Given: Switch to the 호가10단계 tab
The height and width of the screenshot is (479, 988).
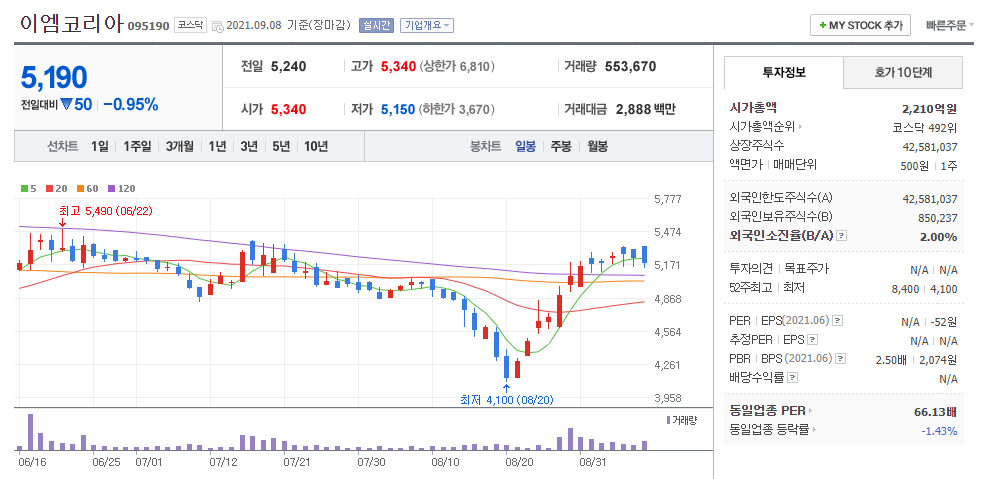Looking at the screenshot, I should (x=903, y=72).
